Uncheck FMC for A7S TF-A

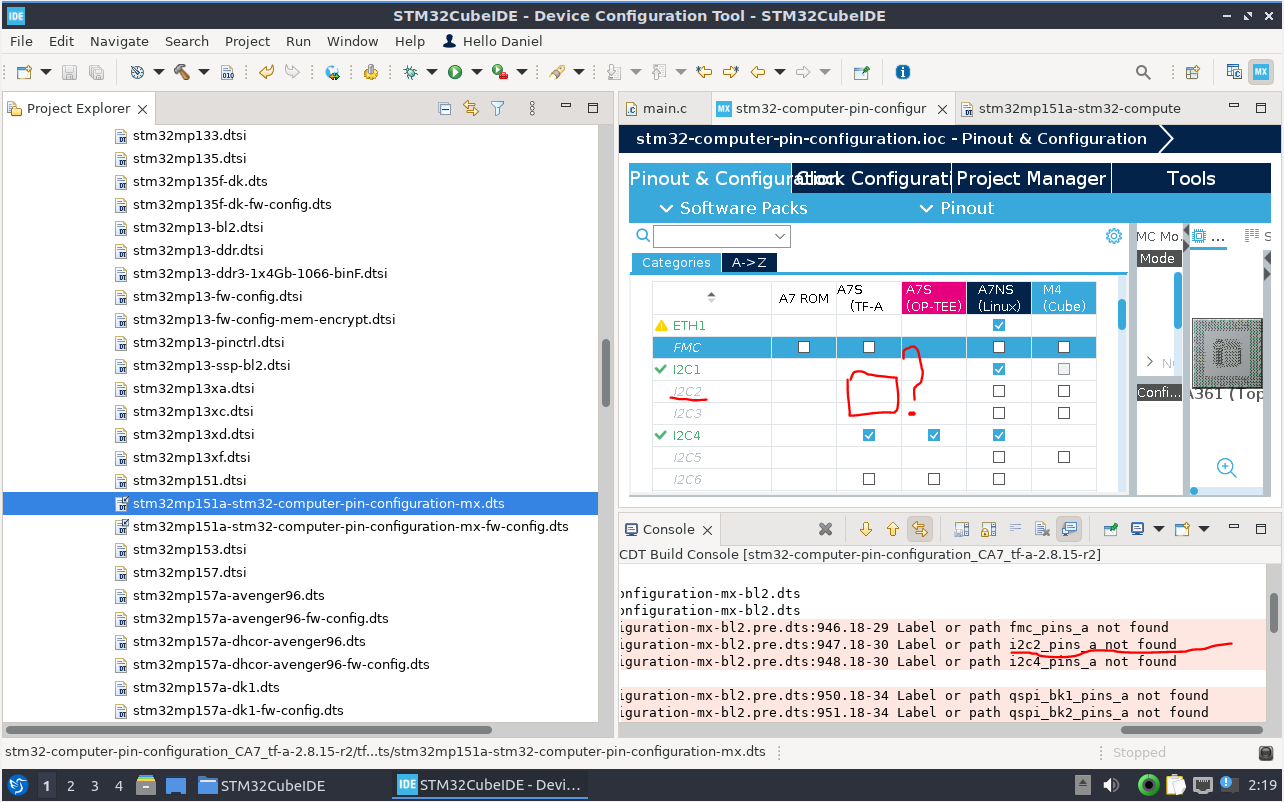[868, 346]
